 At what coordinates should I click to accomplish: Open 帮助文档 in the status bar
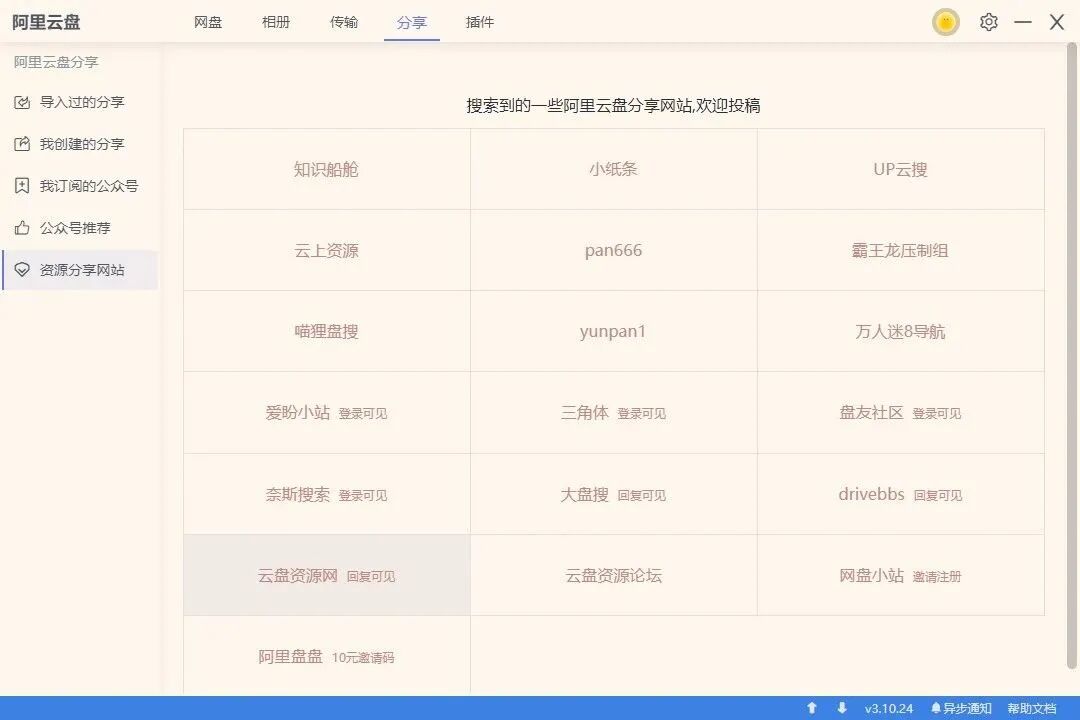point(1032,708)
